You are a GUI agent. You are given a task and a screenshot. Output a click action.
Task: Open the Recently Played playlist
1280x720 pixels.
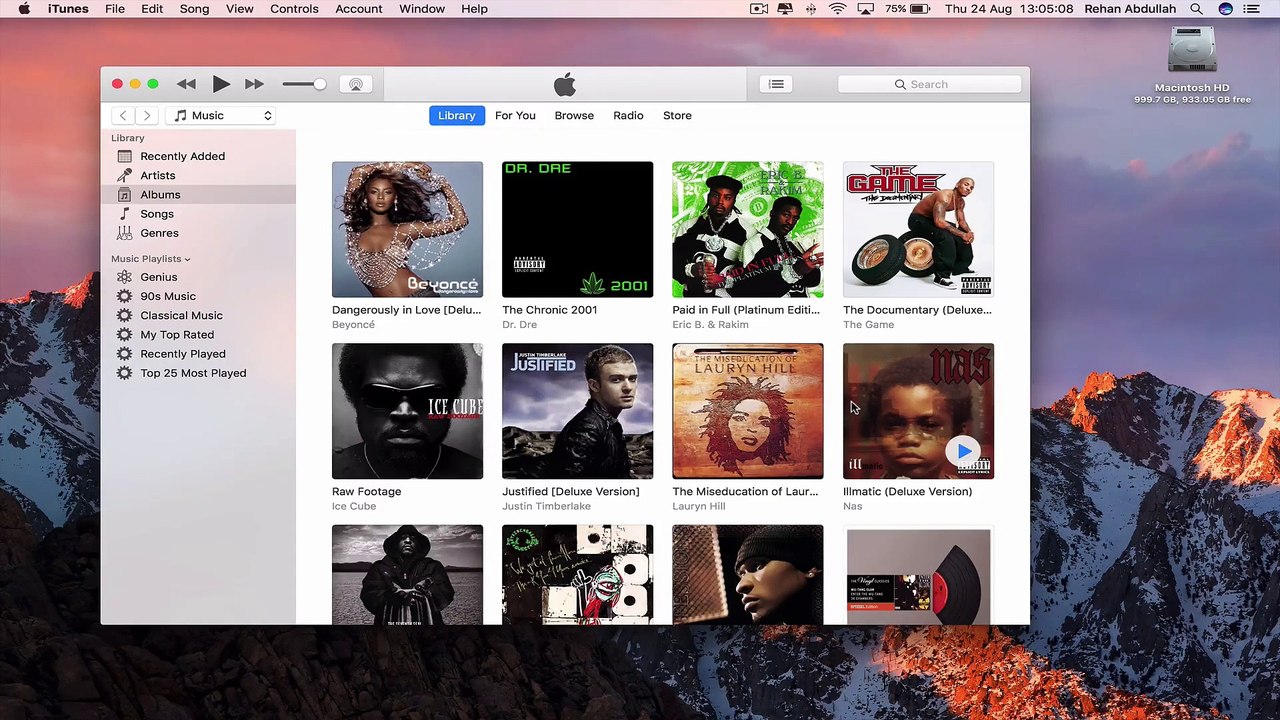click(x=198, y=354)
